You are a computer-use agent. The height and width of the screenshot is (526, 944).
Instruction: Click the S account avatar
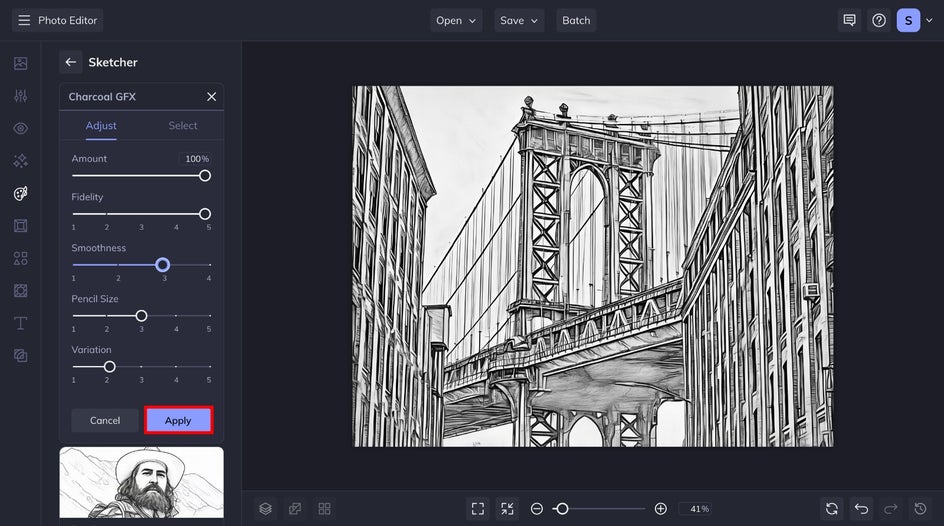pyautogui.click(x=908, y=20)
